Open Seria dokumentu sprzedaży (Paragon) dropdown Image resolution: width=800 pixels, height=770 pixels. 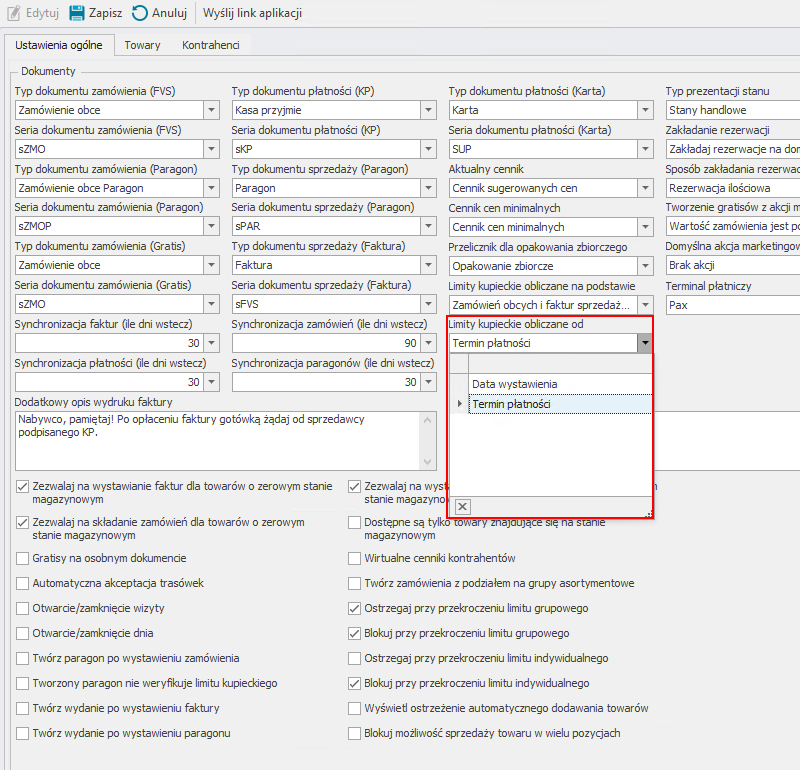tap(427, 227)
